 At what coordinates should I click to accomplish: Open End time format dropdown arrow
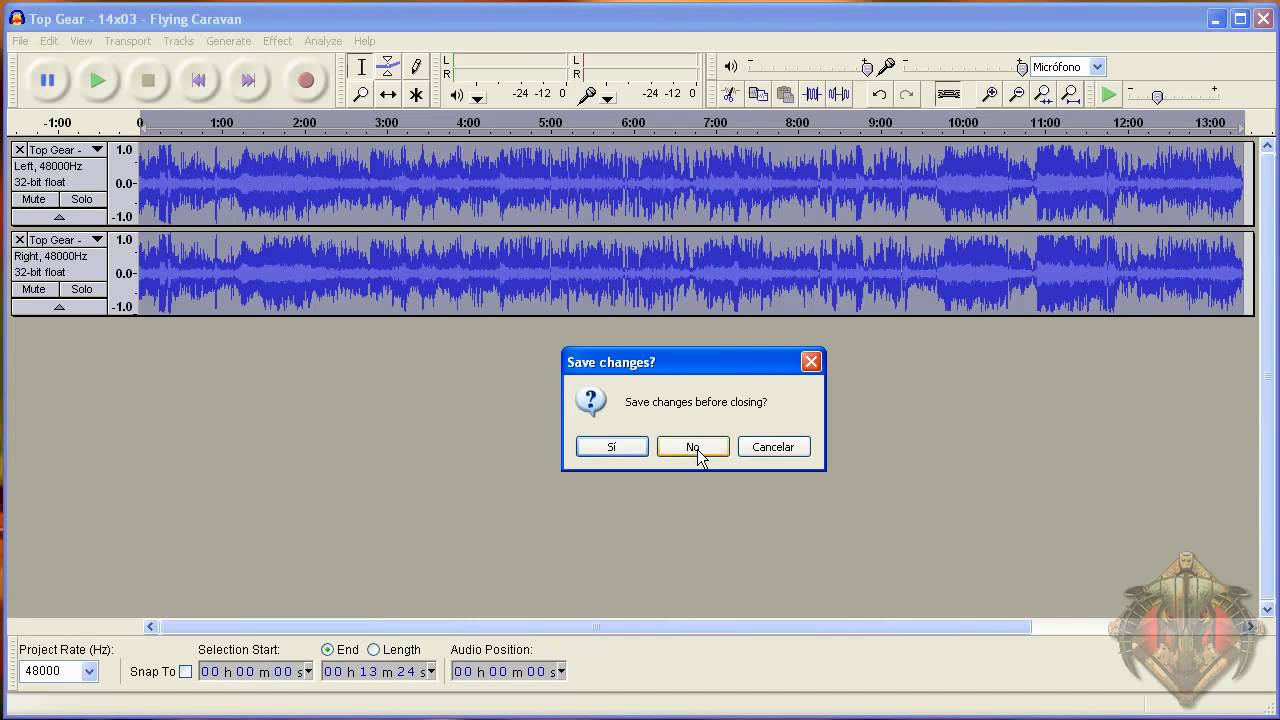click(x=431, y=672)
